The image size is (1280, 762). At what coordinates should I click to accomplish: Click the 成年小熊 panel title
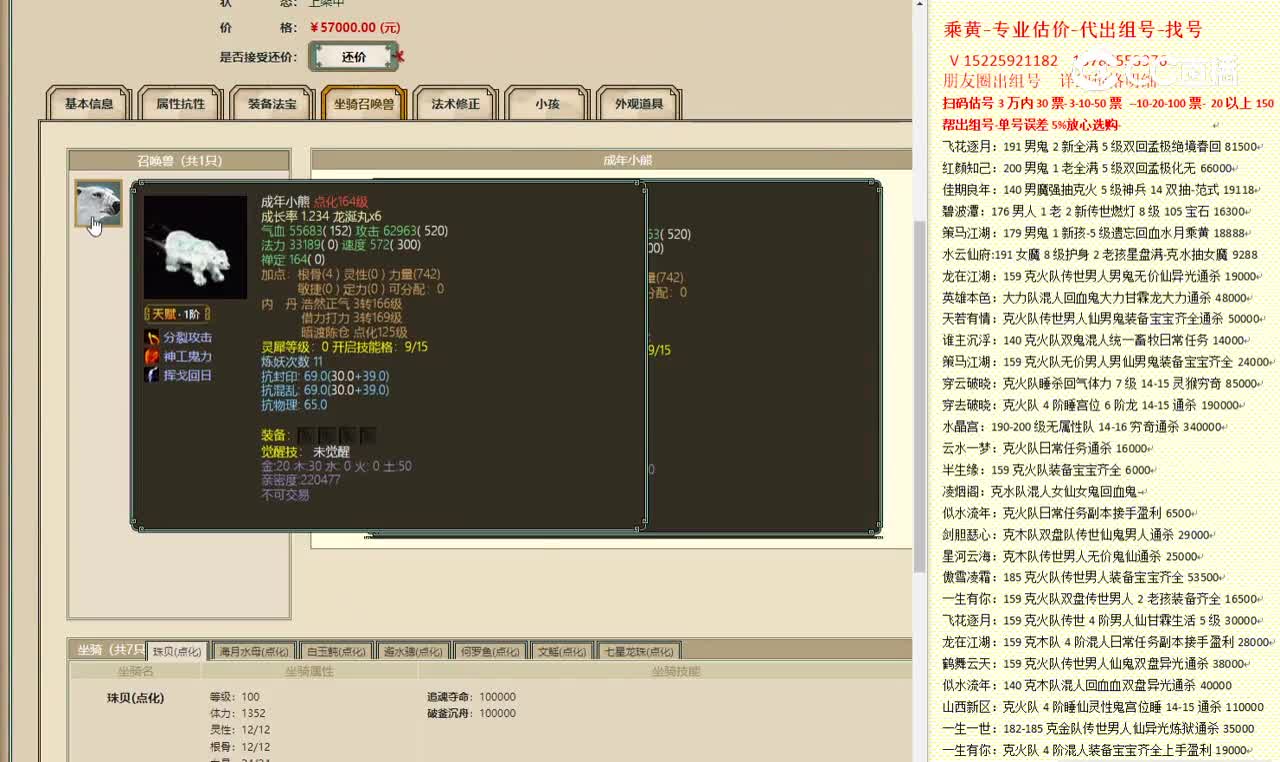627,160
